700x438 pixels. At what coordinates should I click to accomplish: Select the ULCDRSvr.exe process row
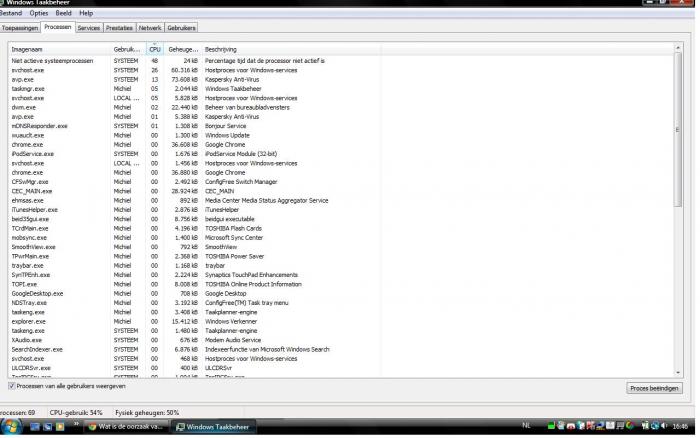[x=194, y=368]
